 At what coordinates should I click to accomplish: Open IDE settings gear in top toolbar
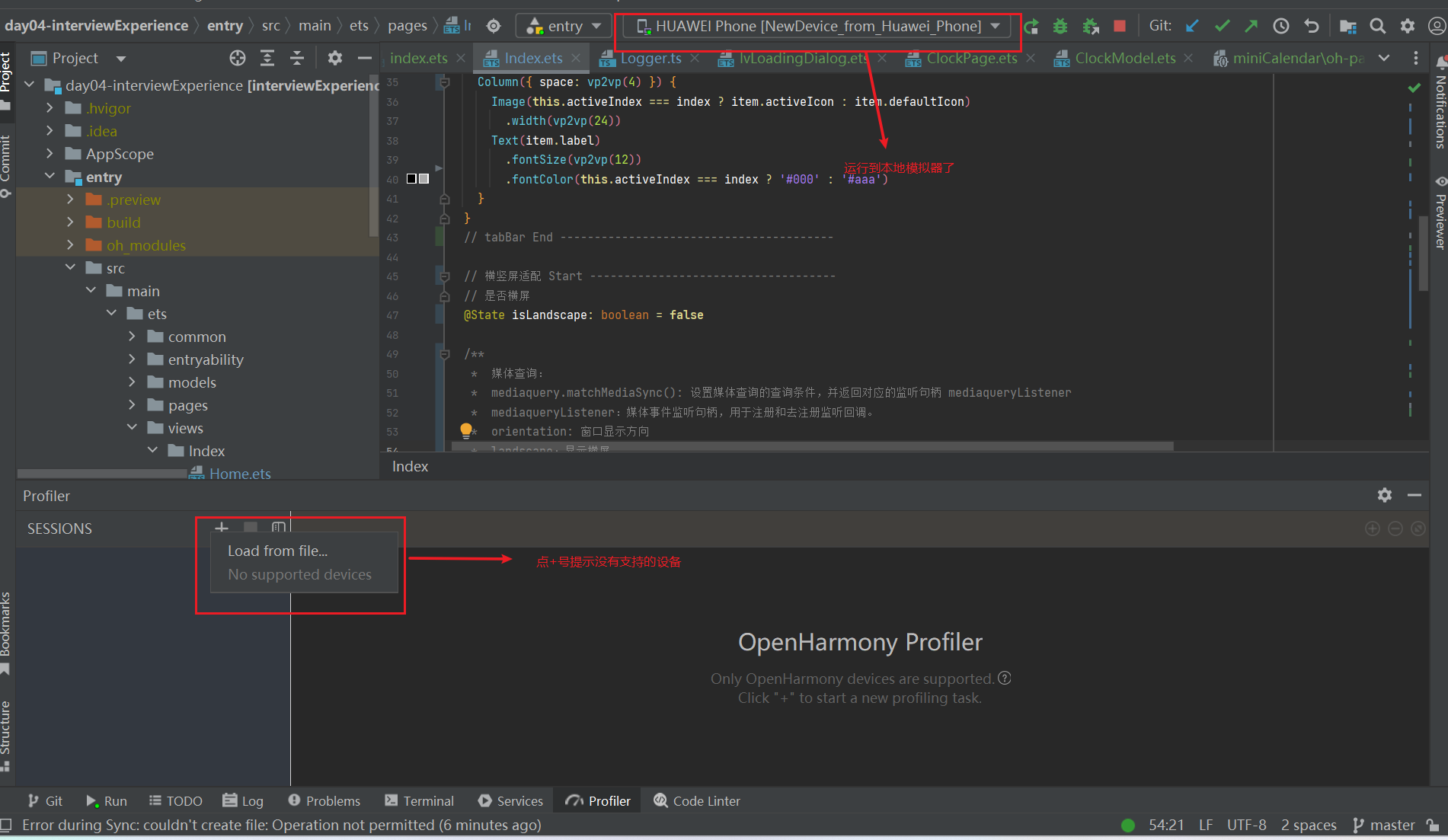click(1407, 26)
